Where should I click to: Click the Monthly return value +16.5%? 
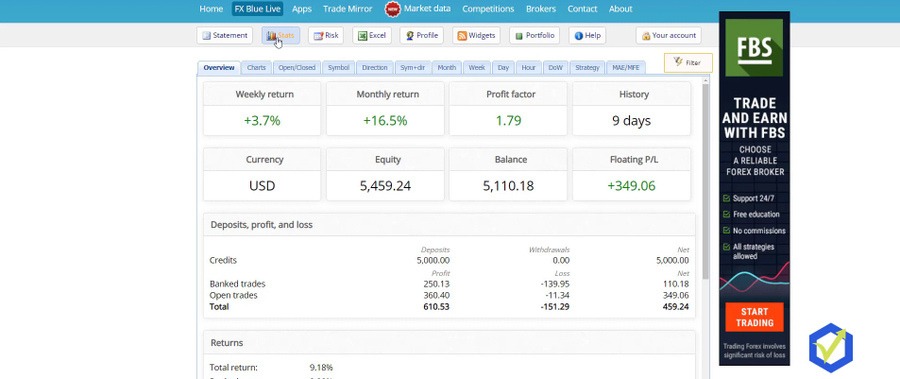(x=385, y=121)
